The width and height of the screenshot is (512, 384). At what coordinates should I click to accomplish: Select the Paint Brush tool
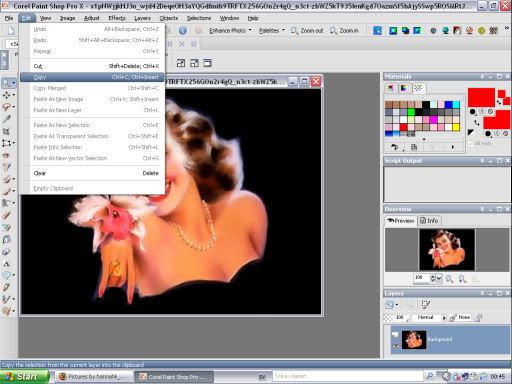[x=6, y=191]
